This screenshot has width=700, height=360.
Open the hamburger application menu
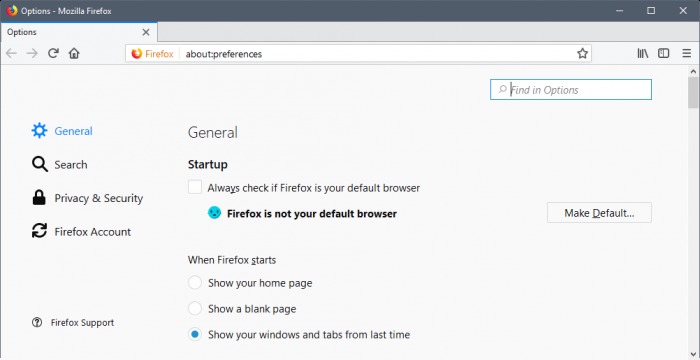(687, 54)
